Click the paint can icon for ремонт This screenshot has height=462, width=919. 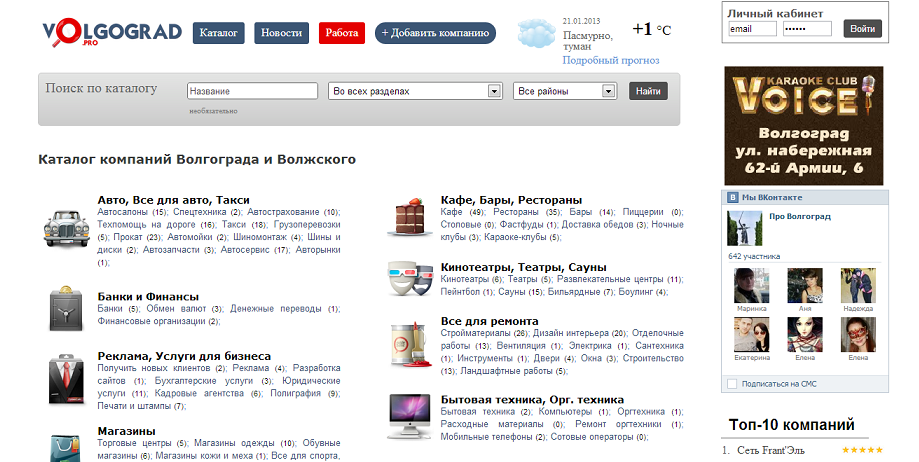(409, 345)
